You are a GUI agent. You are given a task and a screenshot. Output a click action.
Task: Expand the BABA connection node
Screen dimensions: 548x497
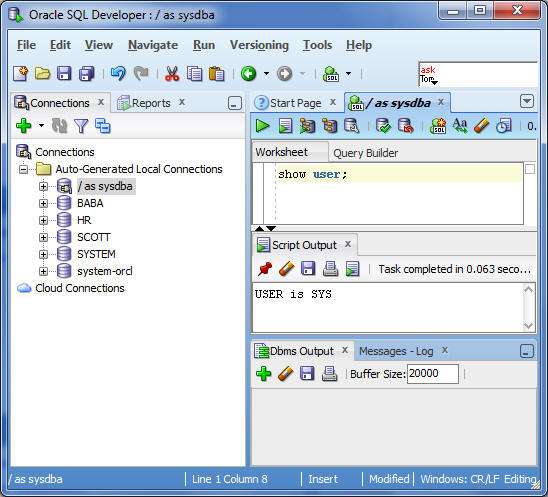tap(43, 203)
